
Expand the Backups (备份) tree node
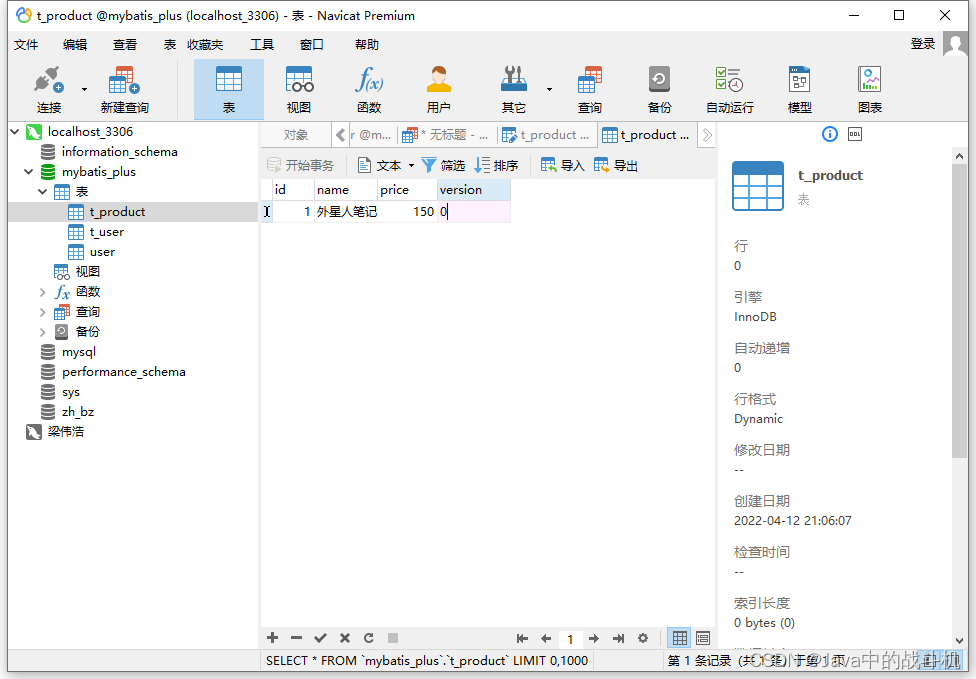[x=42, y=332]
